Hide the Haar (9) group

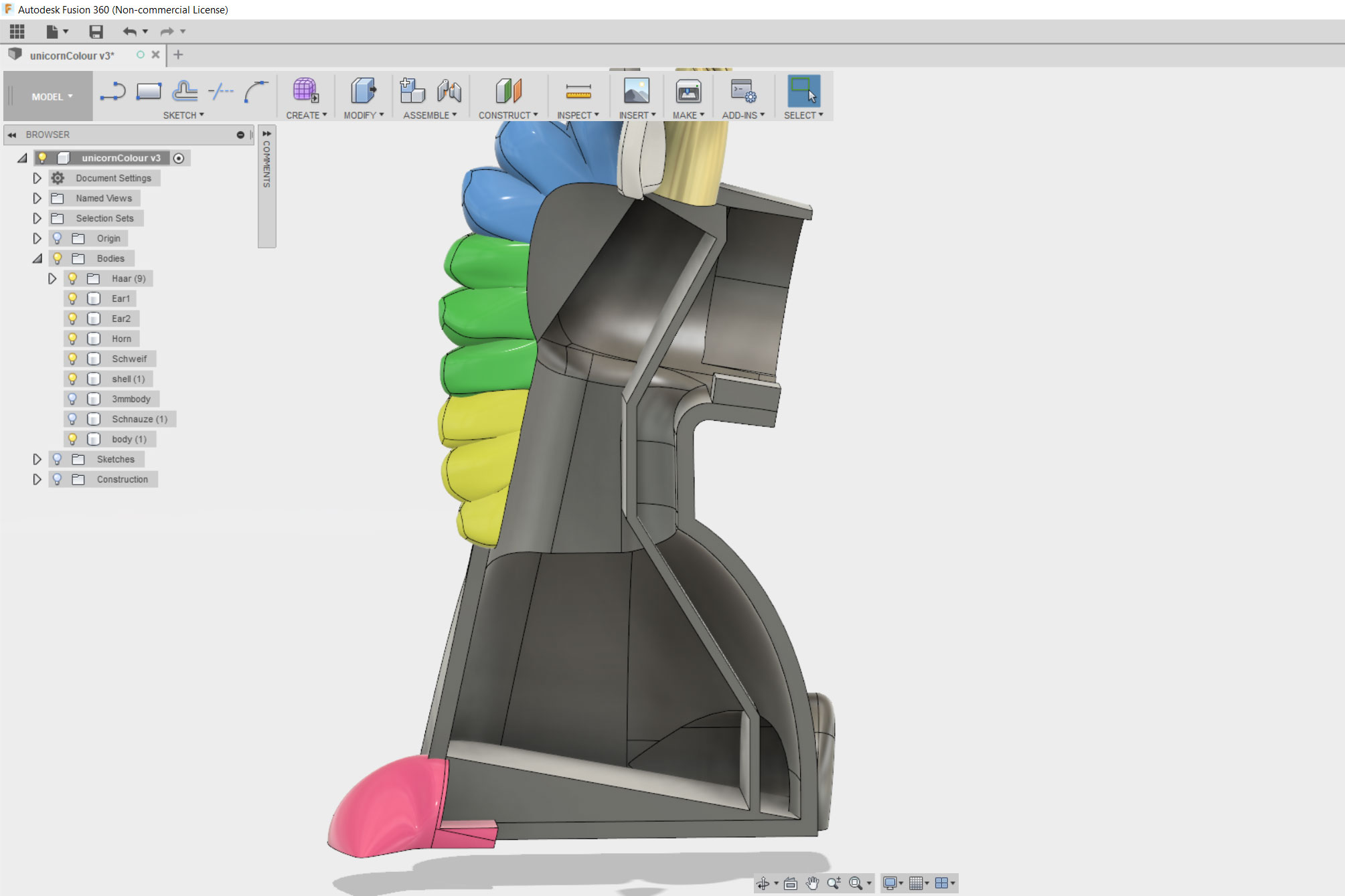pyautogui.click(x=72, y=278)
